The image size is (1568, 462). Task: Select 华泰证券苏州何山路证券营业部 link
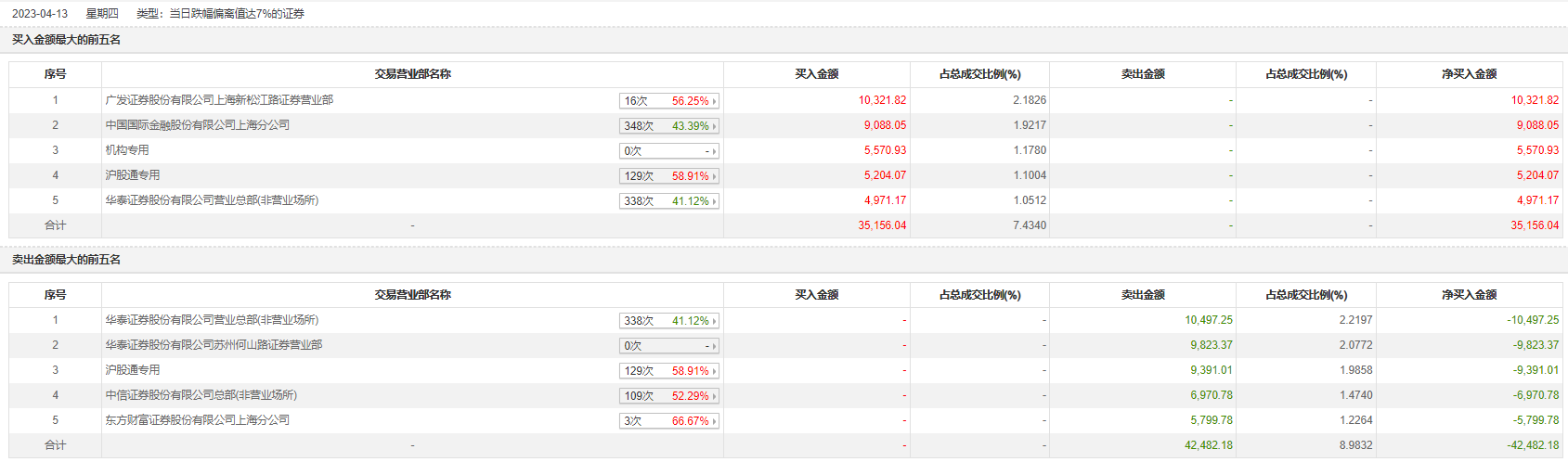(x=214, y=345)
